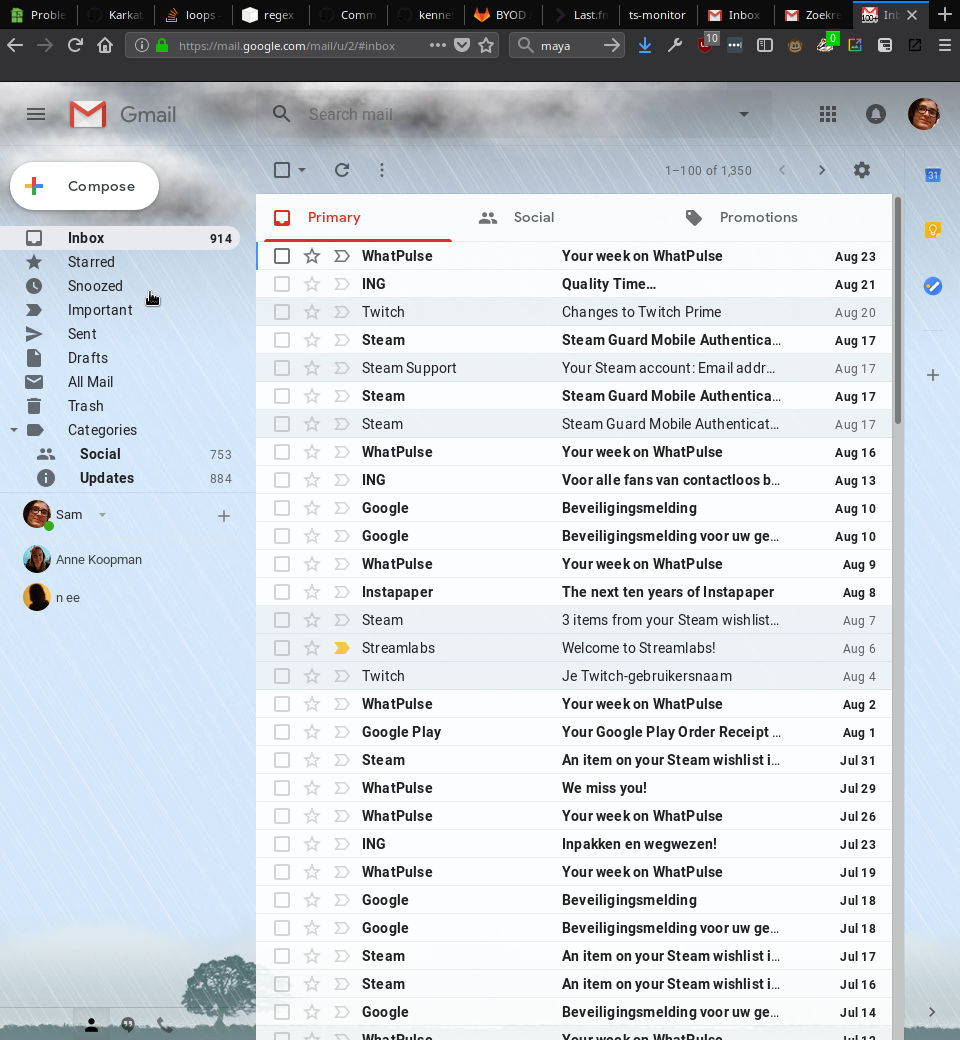Switch to the Social tab
The image size is (960, 1040).
click(x=533, y=217)
